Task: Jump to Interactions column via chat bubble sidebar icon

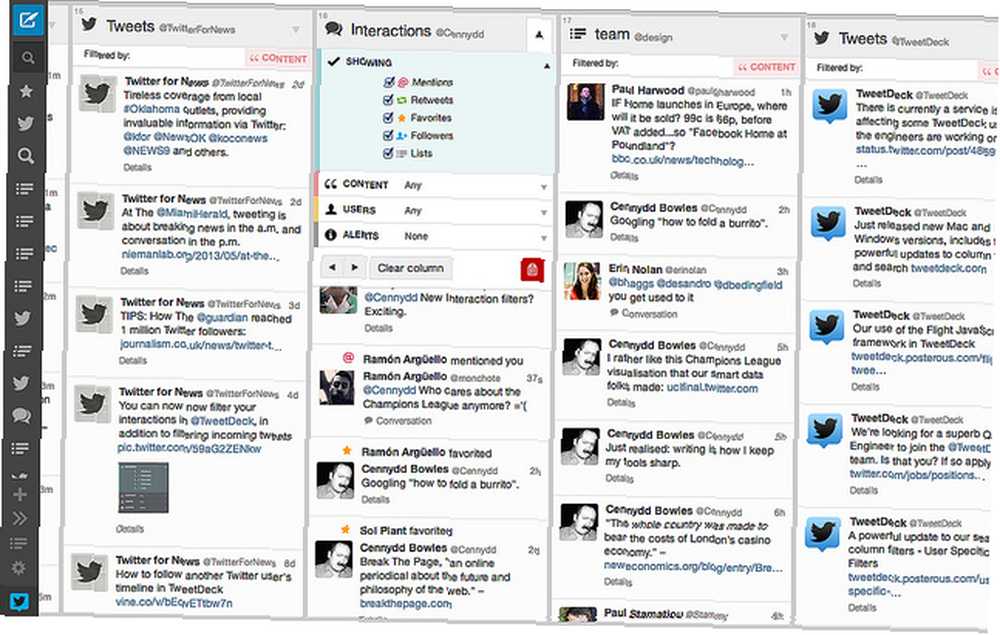Action: (22, 416)
